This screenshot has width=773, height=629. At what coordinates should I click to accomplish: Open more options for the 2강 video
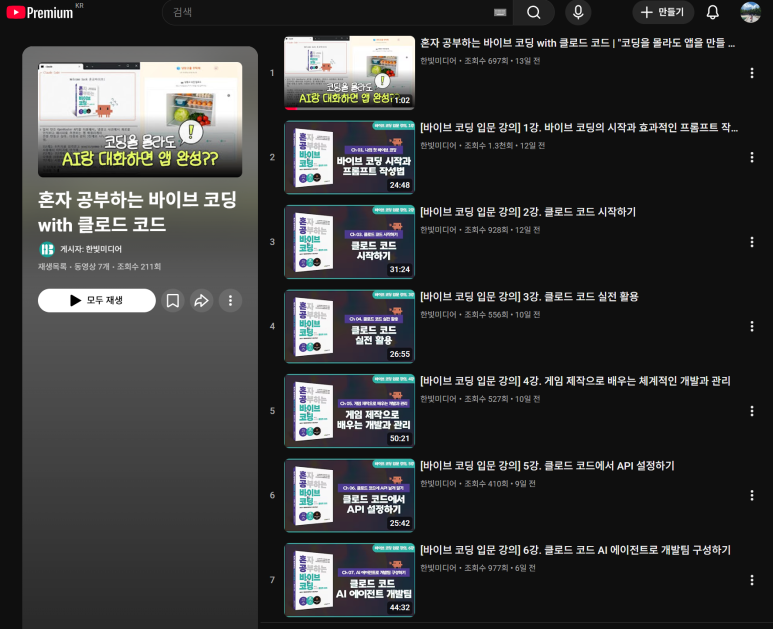click(751, 242)
